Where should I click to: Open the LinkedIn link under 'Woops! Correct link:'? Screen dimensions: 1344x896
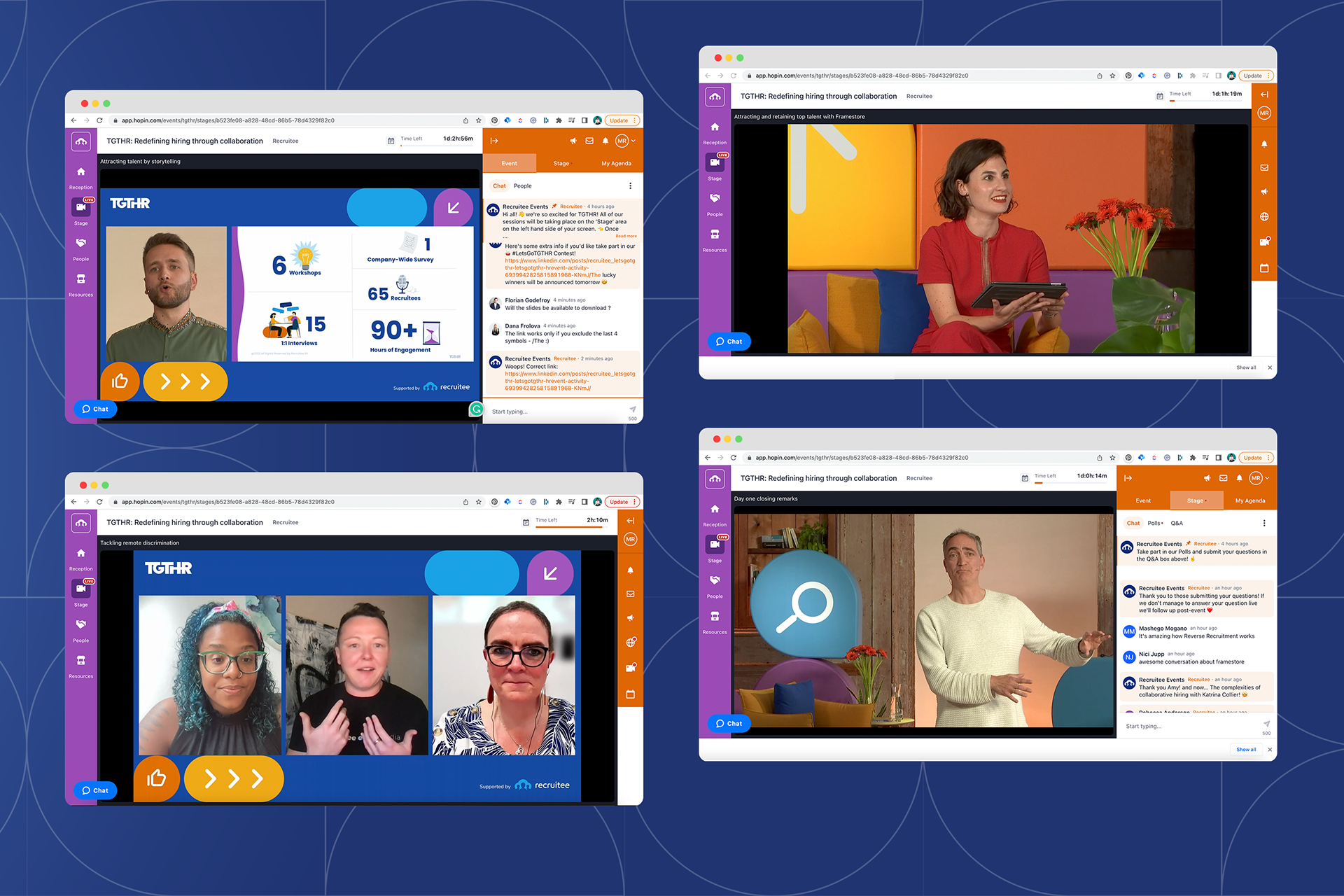(570, 381)
